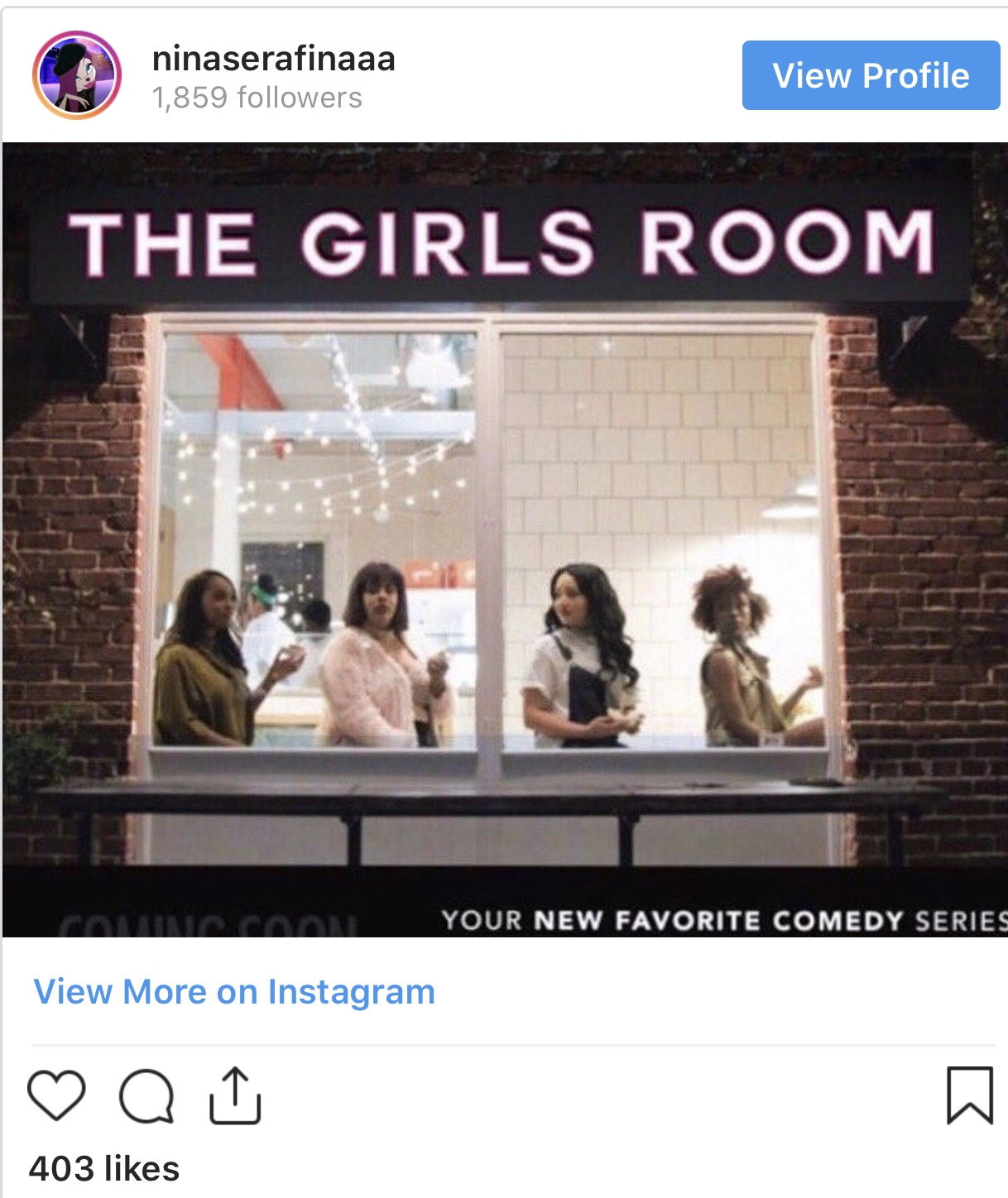Save the post with the bookmark icon
This screenshot has width=1008, height=1198.
(970, 1095)
